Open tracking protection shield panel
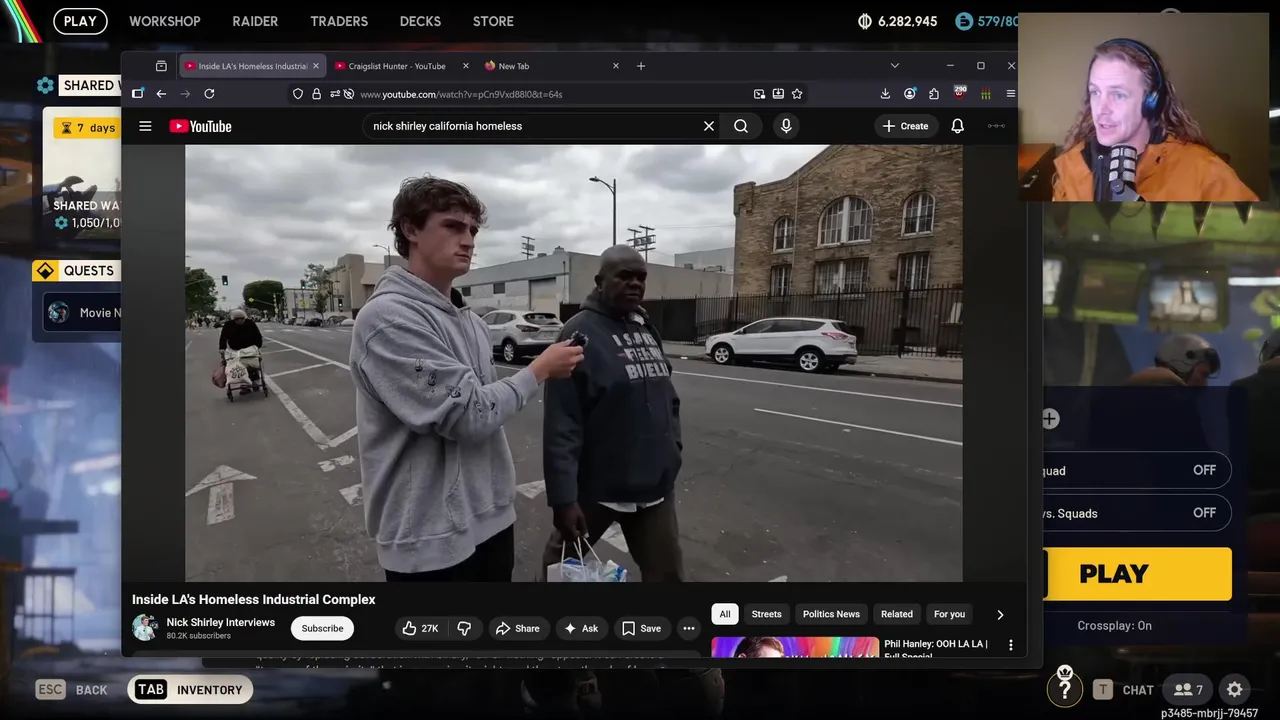Image resolution: width=1280 pixels, height=720 pixels. point(298,94)
